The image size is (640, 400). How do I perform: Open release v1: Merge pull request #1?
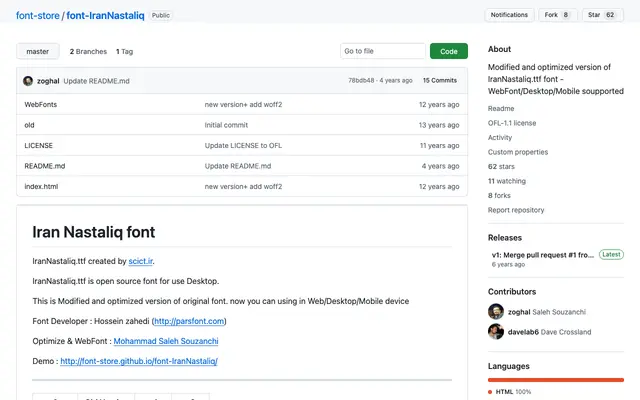[x=542, y=255]
